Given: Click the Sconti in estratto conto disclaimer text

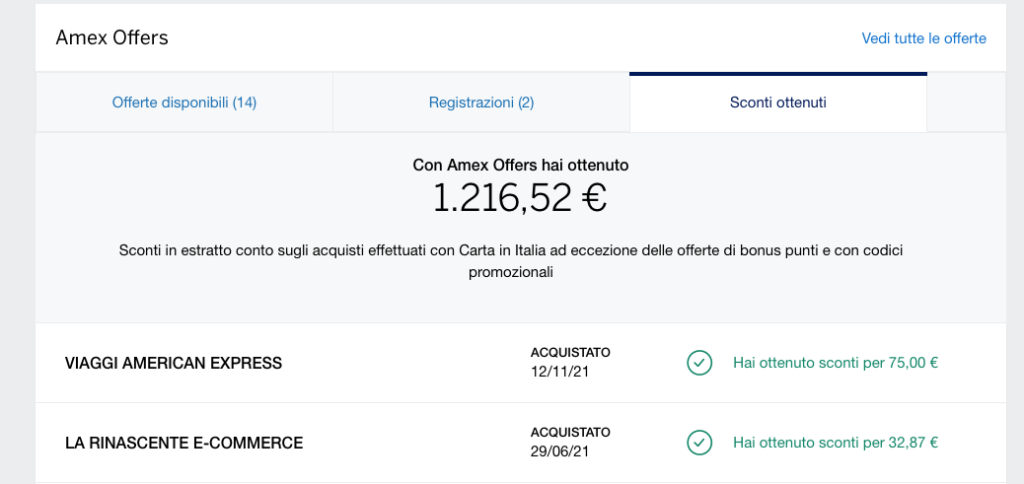Looking at the screenshot, I should click(511, 261).
